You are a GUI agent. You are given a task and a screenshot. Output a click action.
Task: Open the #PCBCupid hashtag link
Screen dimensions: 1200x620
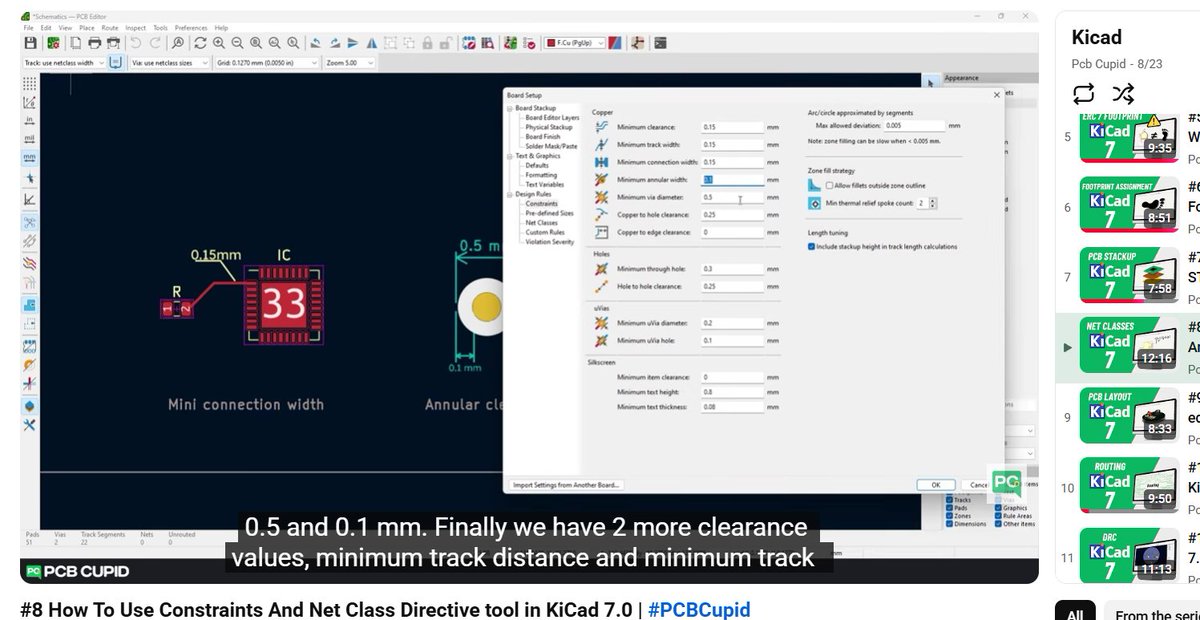coord(699,609)
